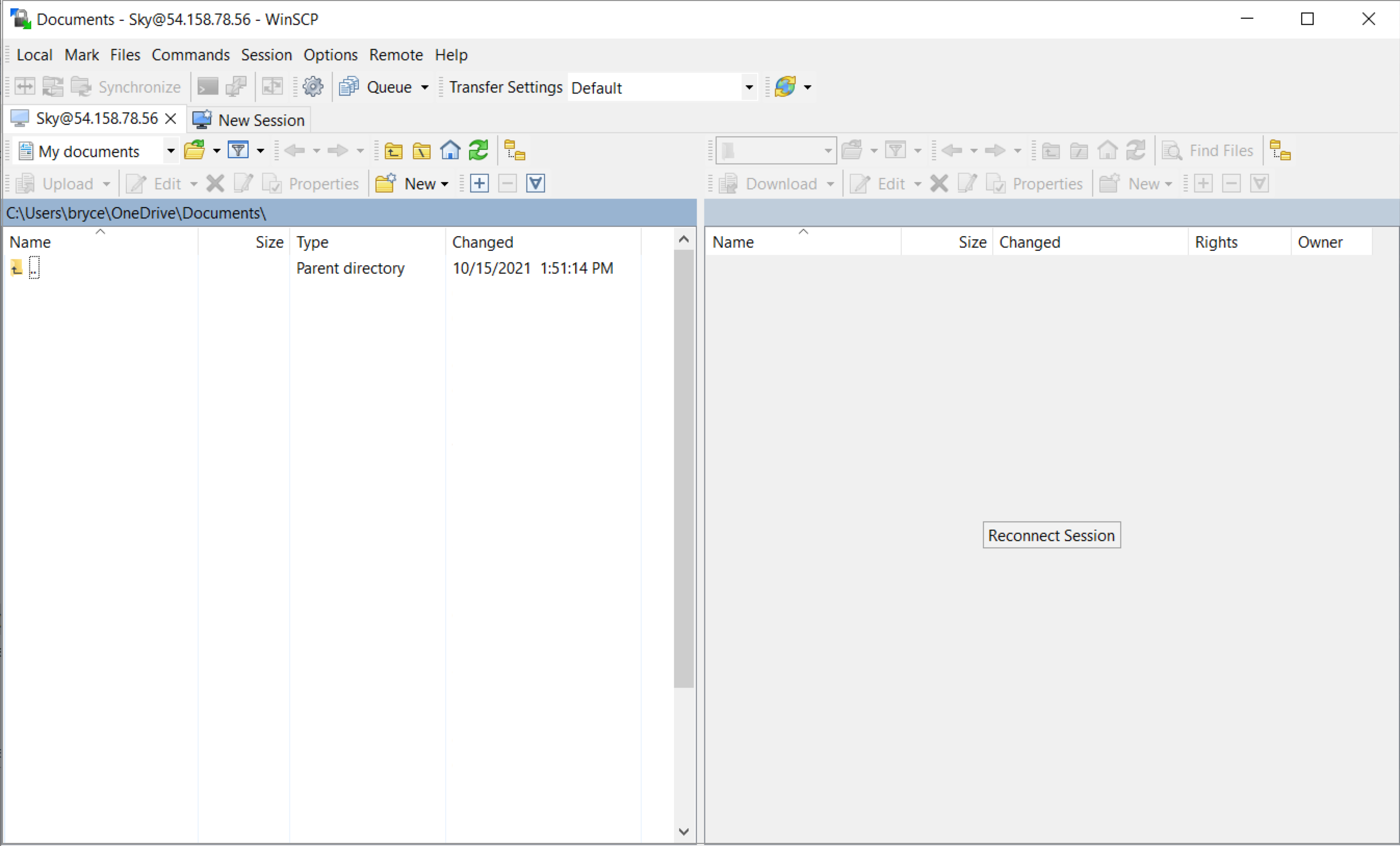Click the local New folder button
The image size is (1400, 846).
click(412, 184)
